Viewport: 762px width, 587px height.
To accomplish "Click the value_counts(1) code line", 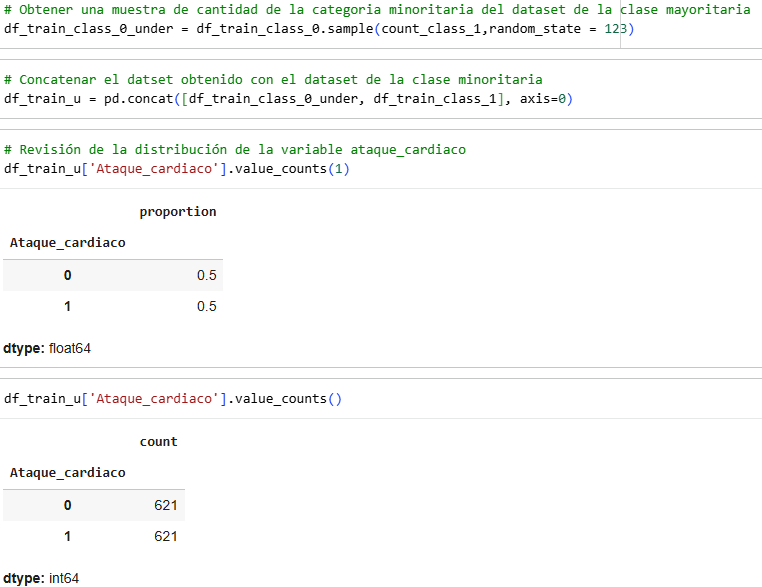I will 177,169.
